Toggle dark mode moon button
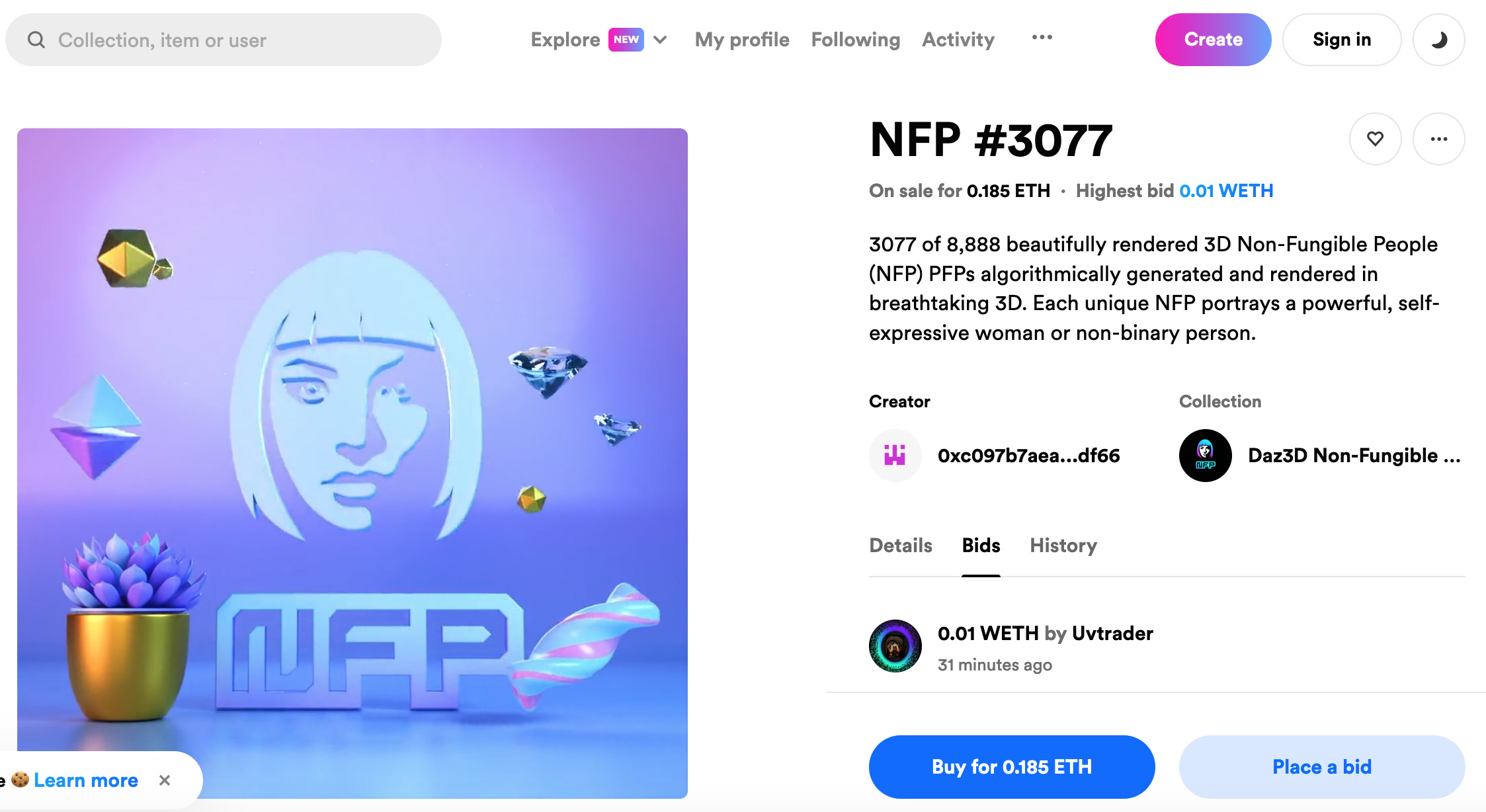 pyautogui.click(x=1438, y=40)
